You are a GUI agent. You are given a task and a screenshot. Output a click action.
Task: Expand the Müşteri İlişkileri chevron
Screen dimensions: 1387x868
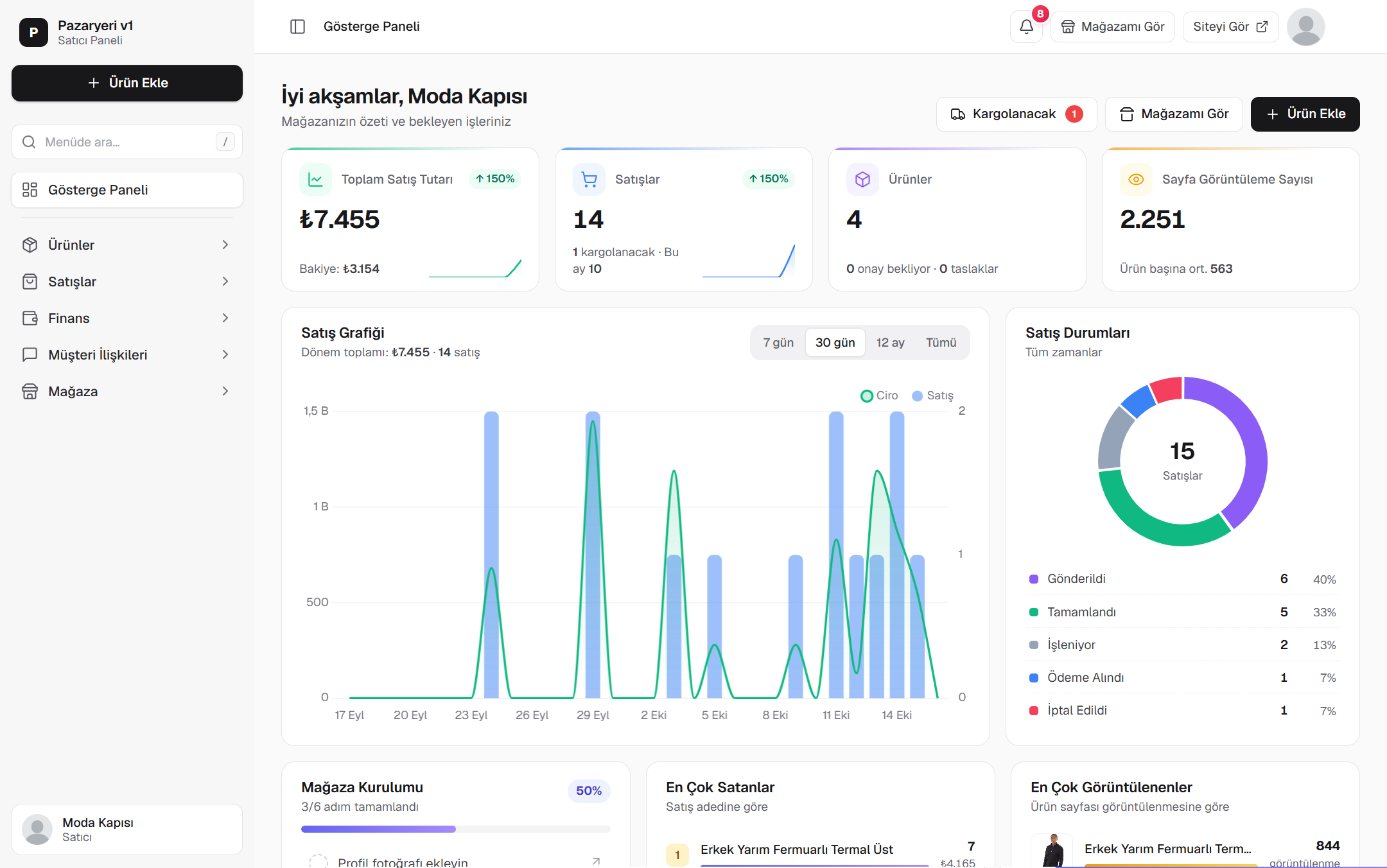coord(225,355)
